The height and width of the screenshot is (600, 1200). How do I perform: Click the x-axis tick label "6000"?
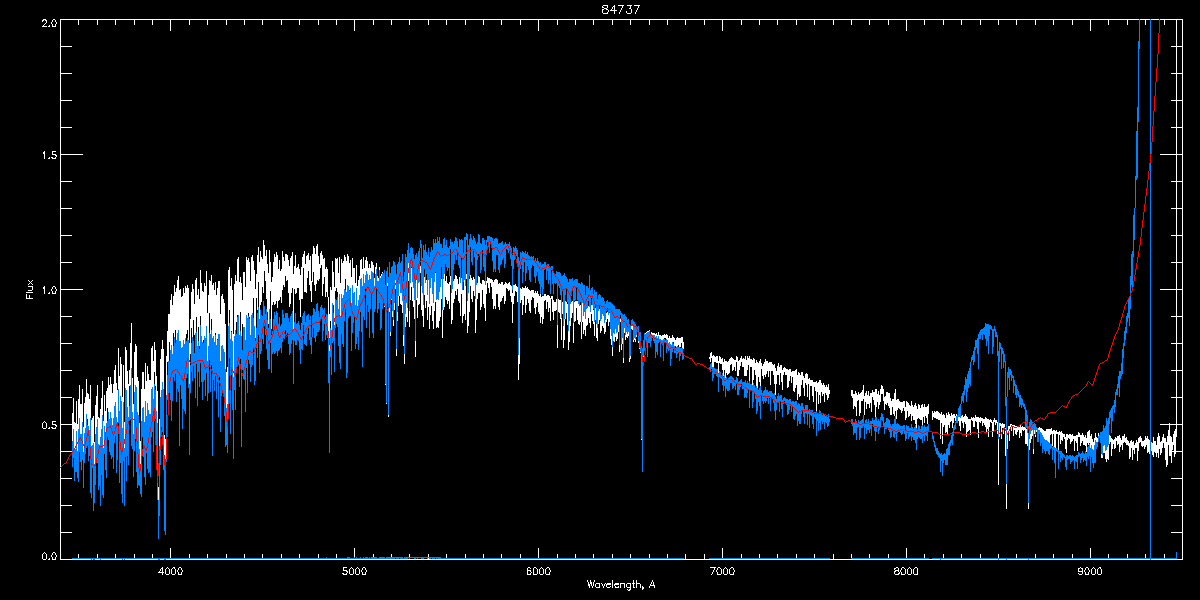pyautogui.click(x=538, y=572)
